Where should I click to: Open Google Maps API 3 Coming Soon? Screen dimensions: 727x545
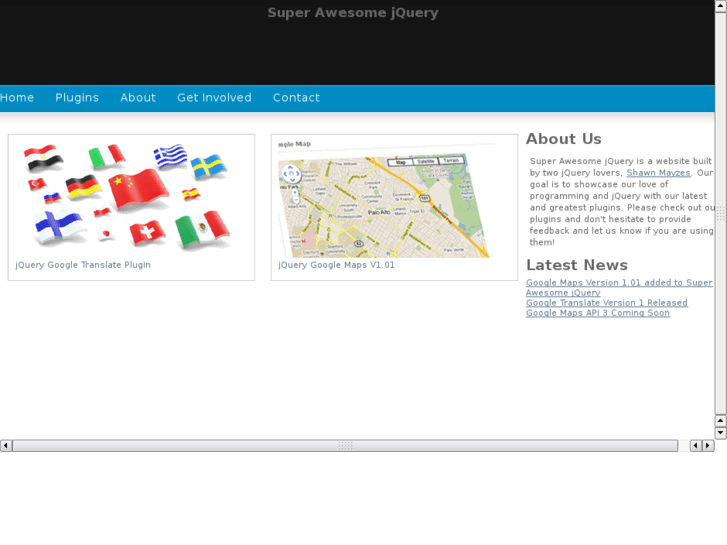[x=597, y=313]
